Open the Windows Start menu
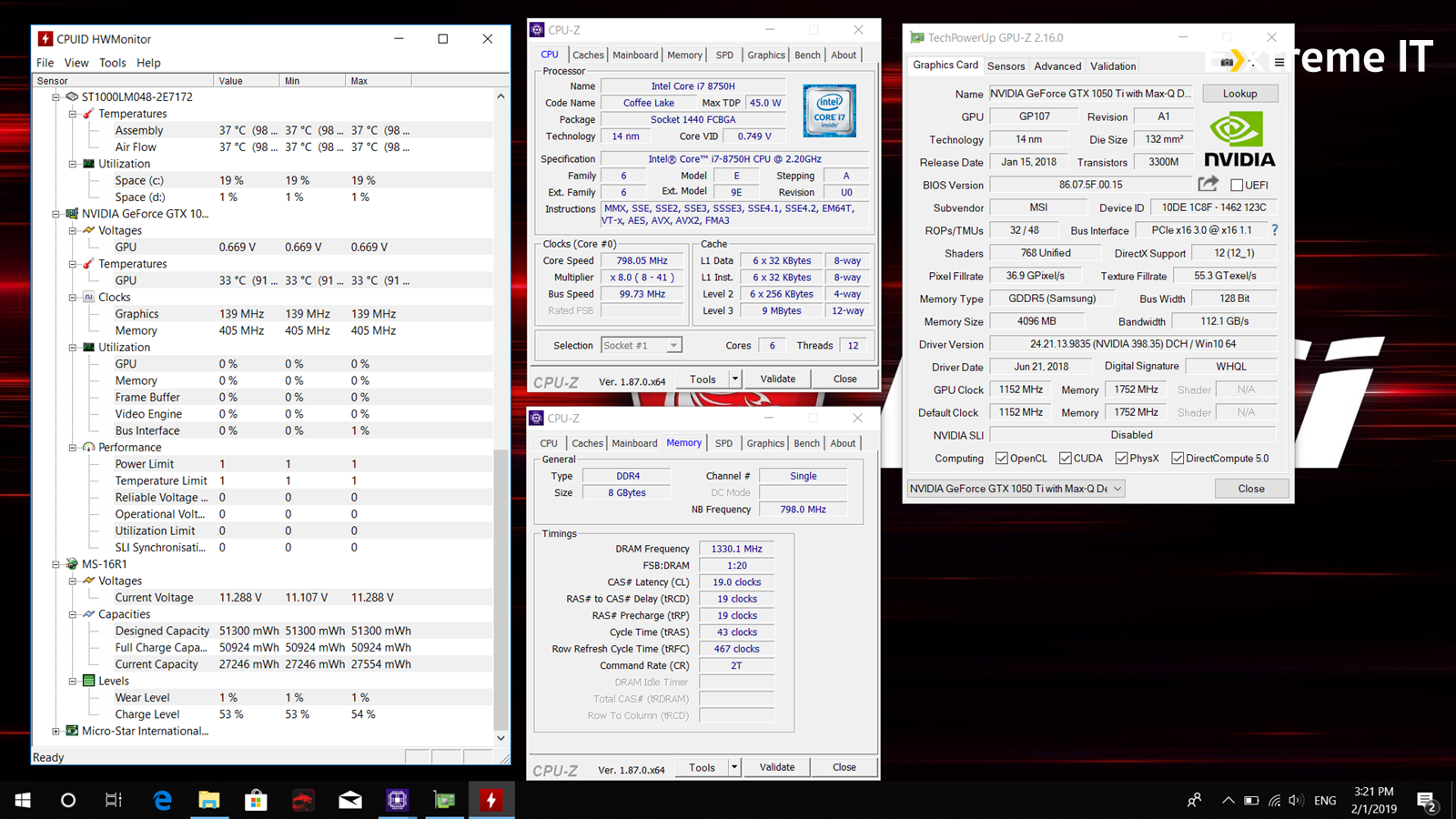The height and width of the screenshot is (819, 1456). [23, 800]
